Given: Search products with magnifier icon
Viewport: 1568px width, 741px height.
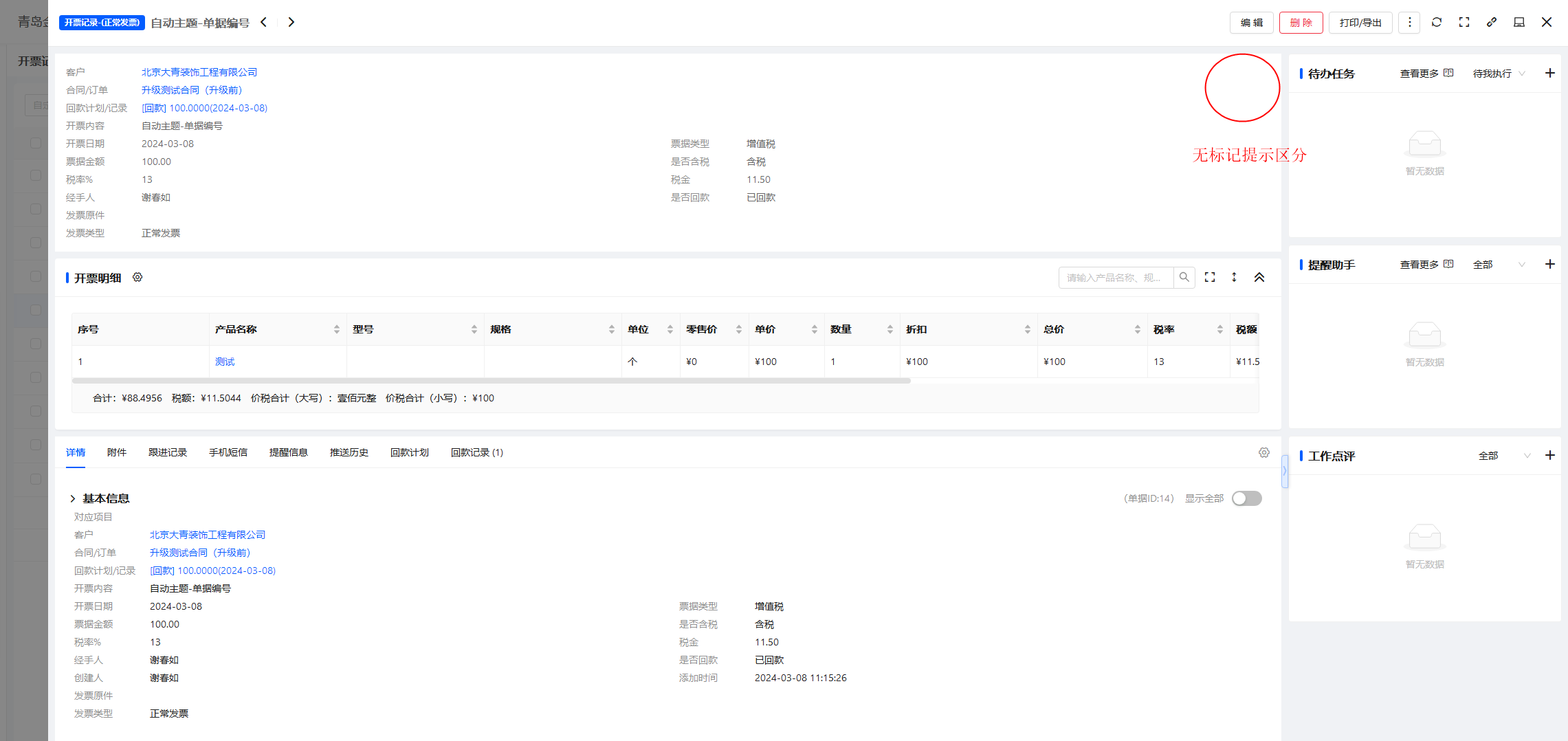Looking at the screenshot, I should click(x=1184, y=278).
